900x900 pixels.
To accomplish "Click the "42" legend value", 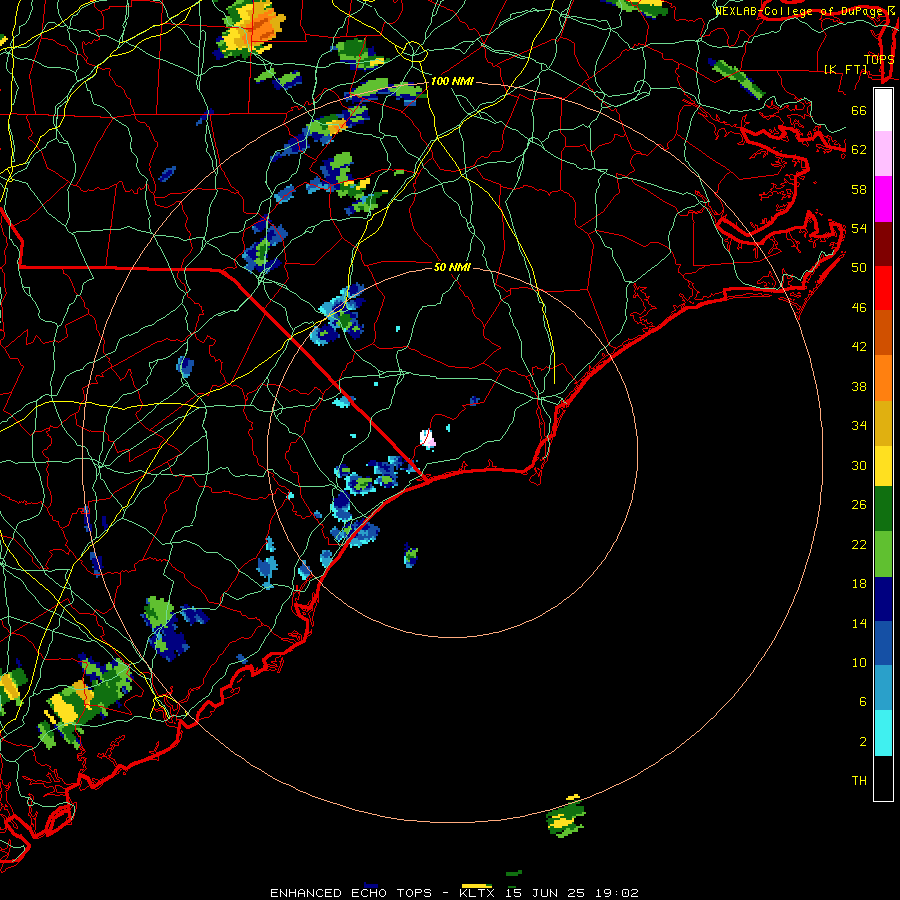I will (x=859, y=347).
